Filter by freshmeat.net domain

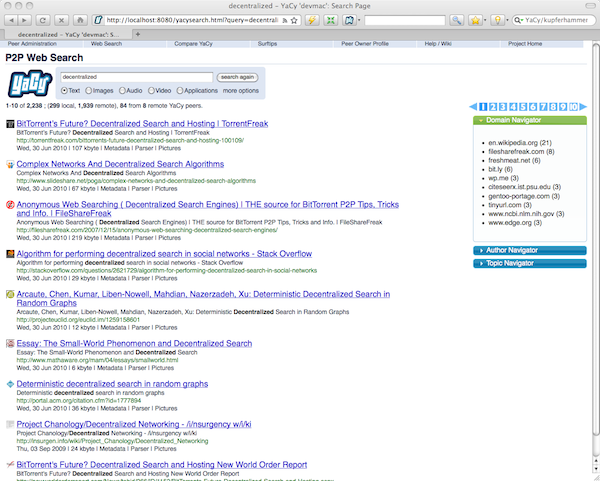pyautogui.click(x=514, y=161)
